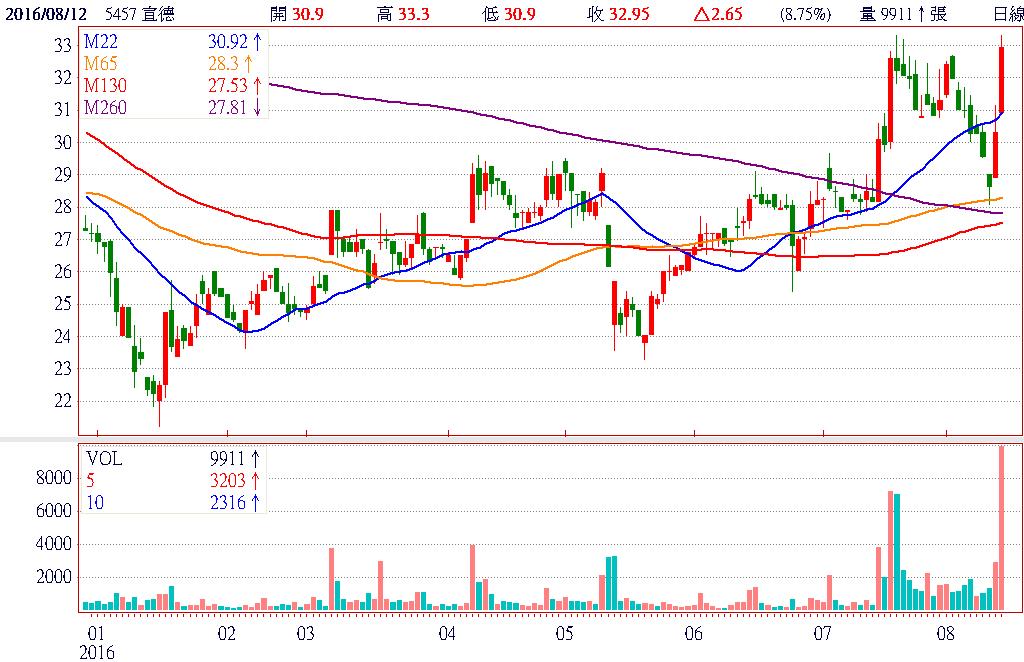
Task: Click the 05 month marker on time axis
Action: click(x=565, y=634)
